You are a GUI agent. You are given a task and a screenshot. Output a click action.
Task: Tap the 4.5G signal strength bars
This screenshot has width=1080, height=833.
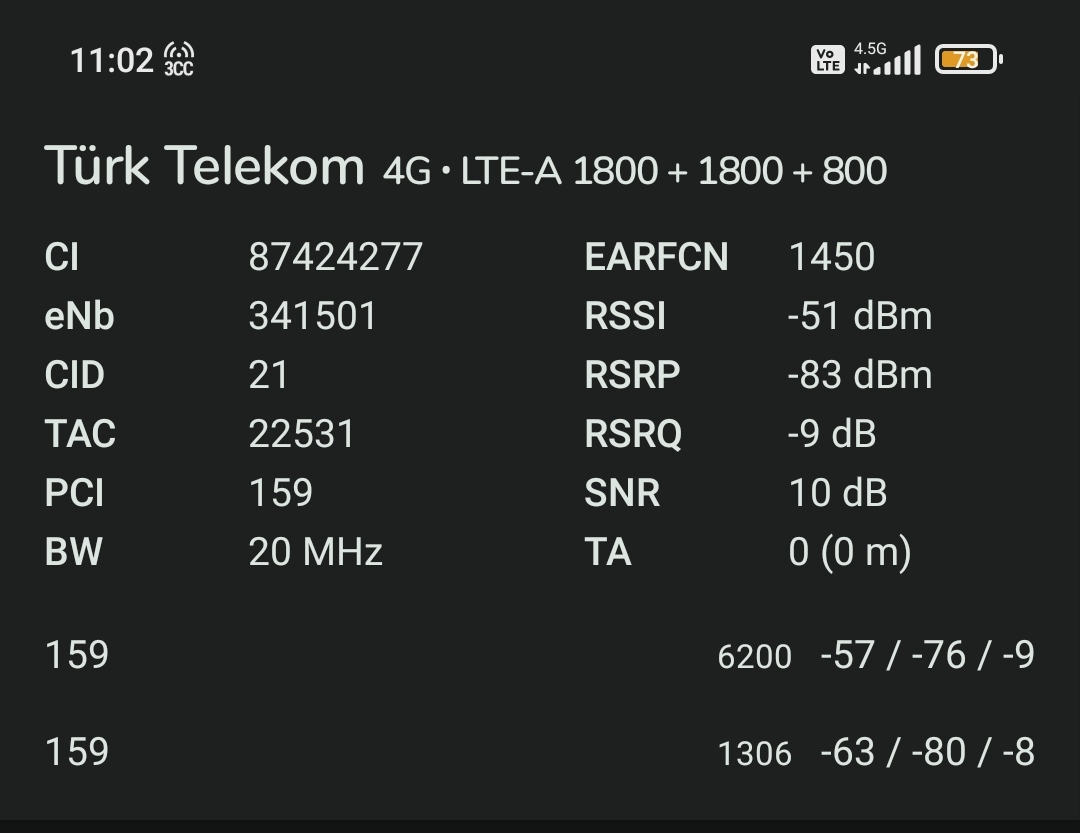[x=888, y=60]
